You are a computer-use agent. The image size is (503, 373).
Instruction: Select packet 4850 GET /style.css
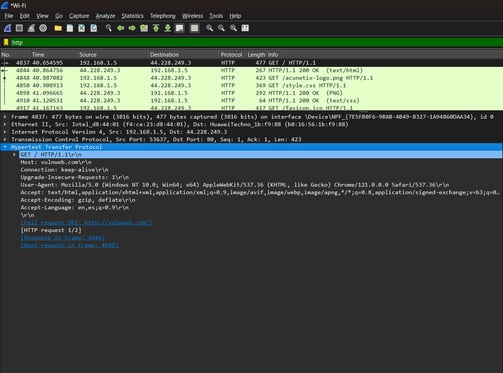[x=251, y=85]
